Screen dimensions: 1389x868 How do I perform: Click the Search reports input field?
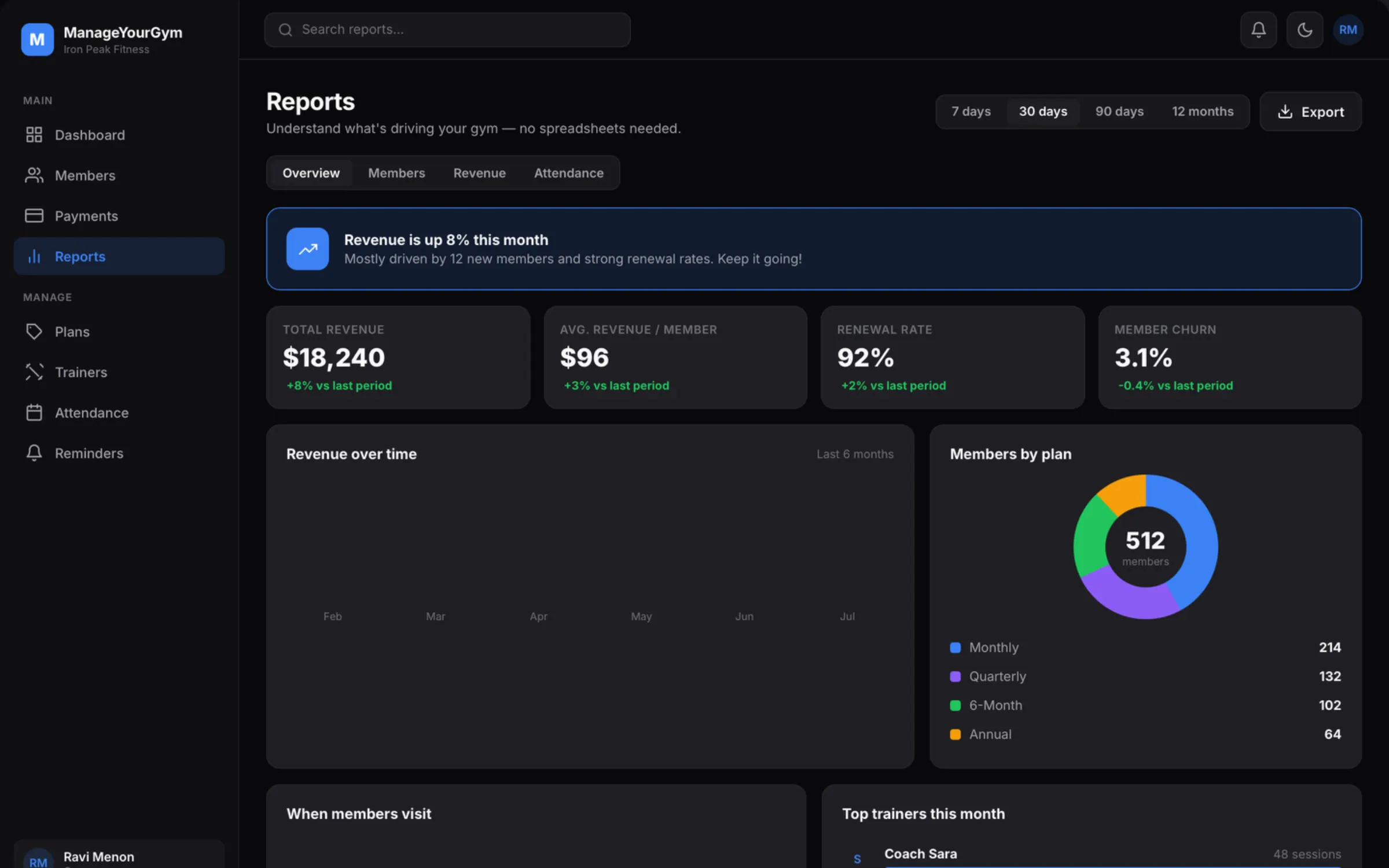coord(447,30)
